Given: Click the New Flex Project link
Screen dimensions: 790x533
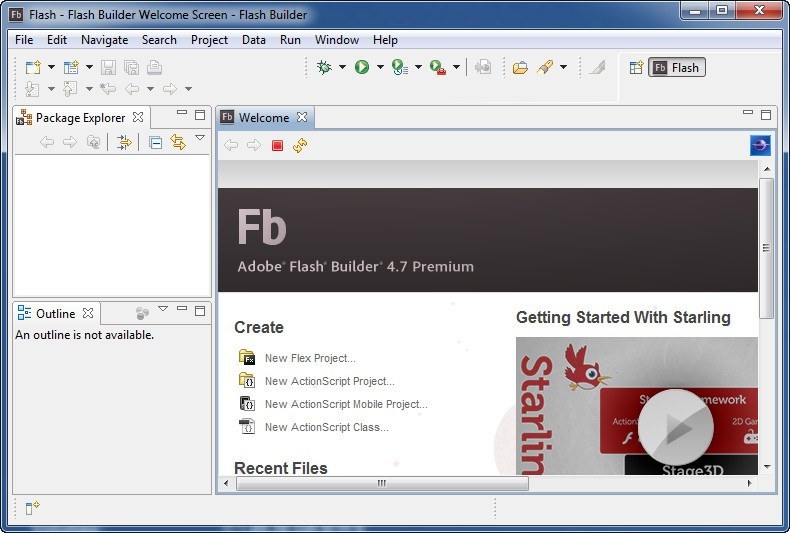Looking at the screenshot, I should point(309,358).
